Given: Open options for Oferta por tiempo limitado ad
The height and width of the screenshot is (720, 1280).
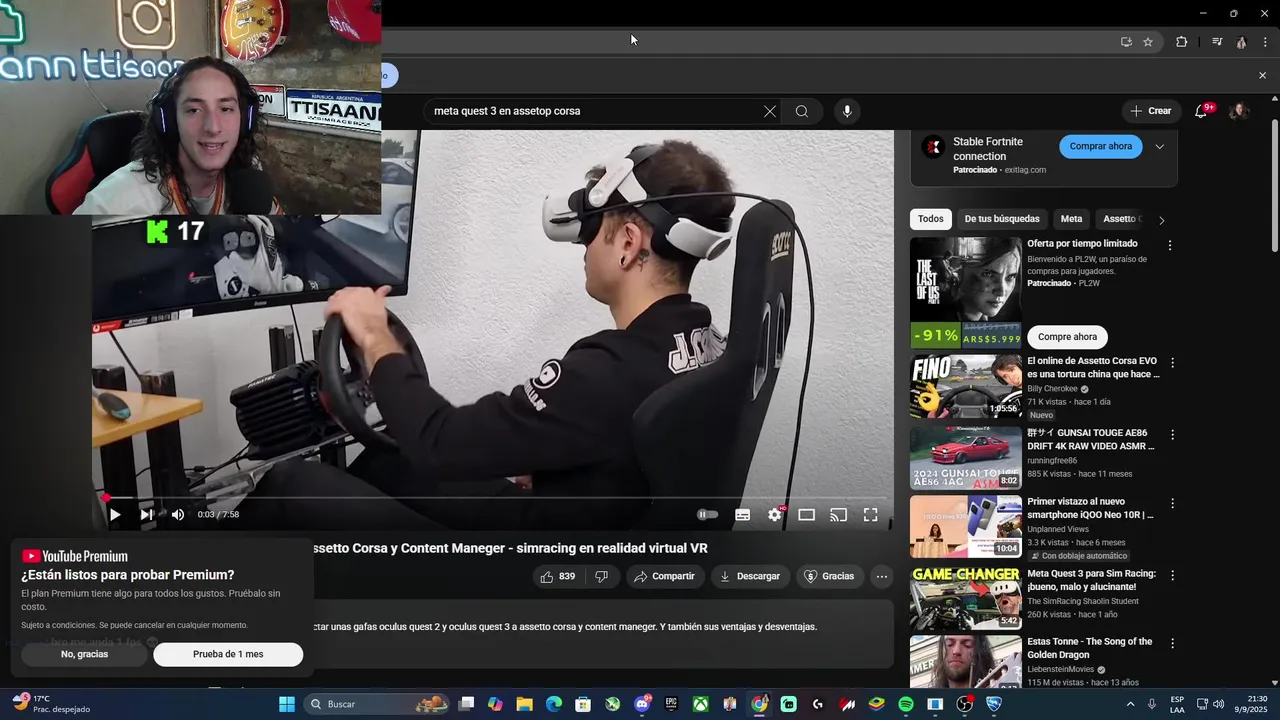Looking at the screenshot, I should tap(1170, 245).
